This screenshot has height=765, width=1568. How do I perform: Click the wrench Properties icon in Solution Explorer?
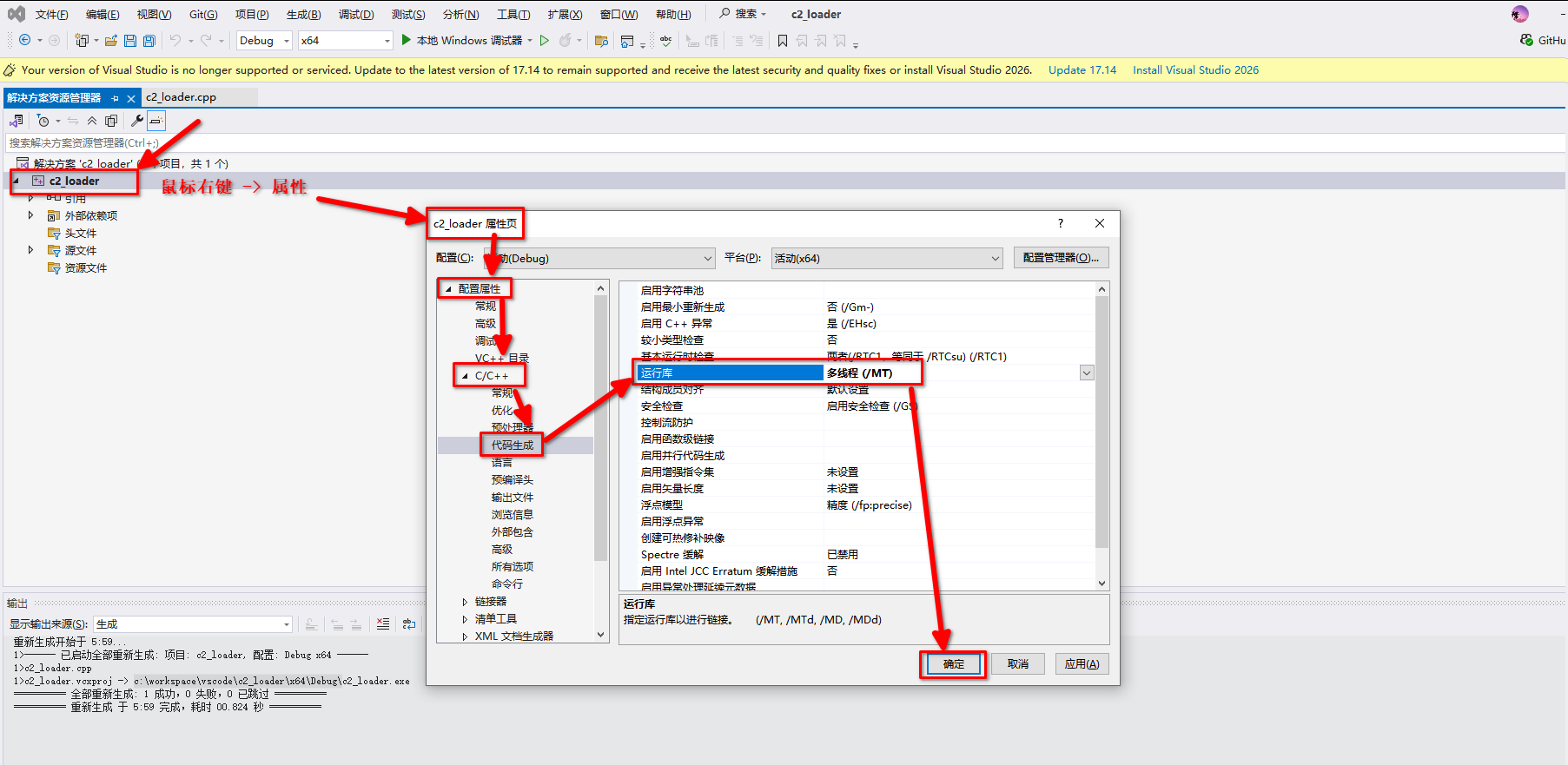click(x=136, y=121)
